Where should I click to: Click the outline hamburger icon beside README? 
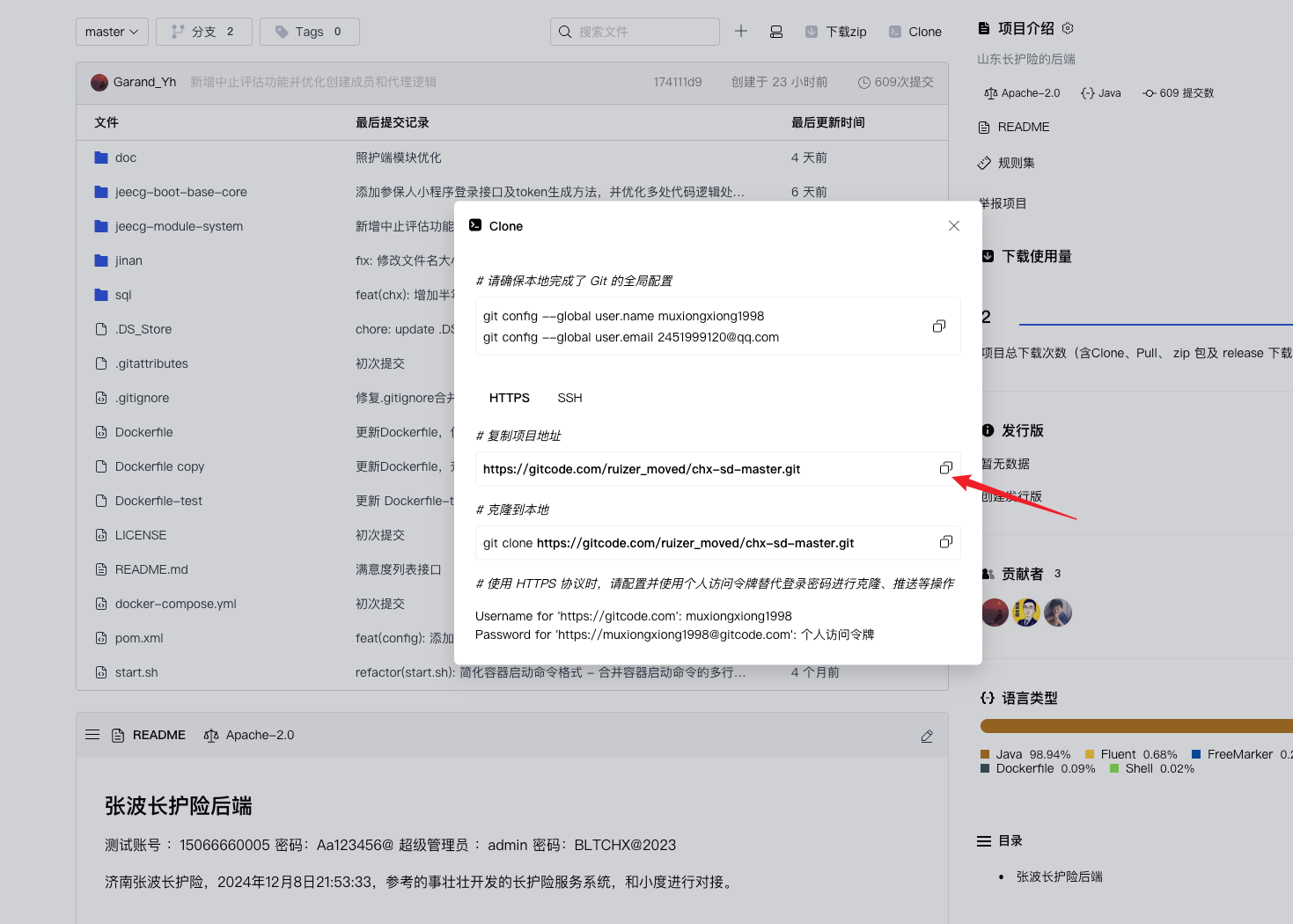(x=92, y=734)
